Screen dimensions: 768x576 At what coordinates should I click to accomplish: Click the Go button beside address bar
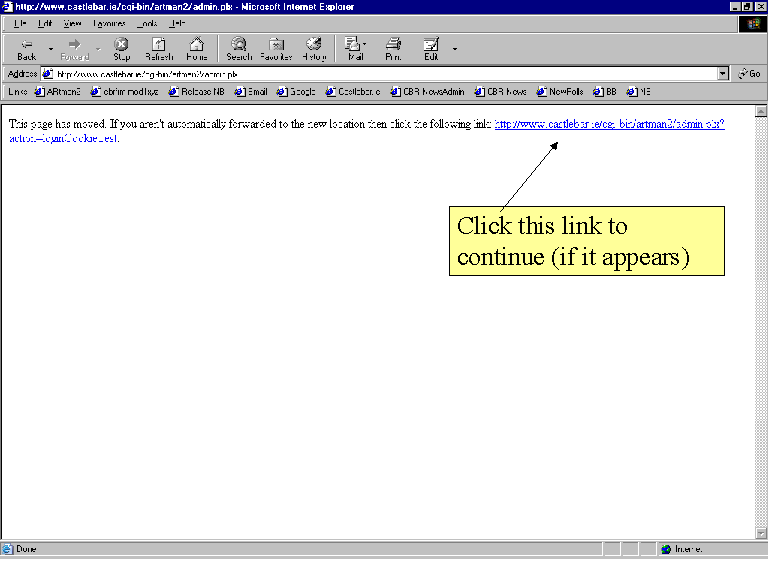[749, 74]
